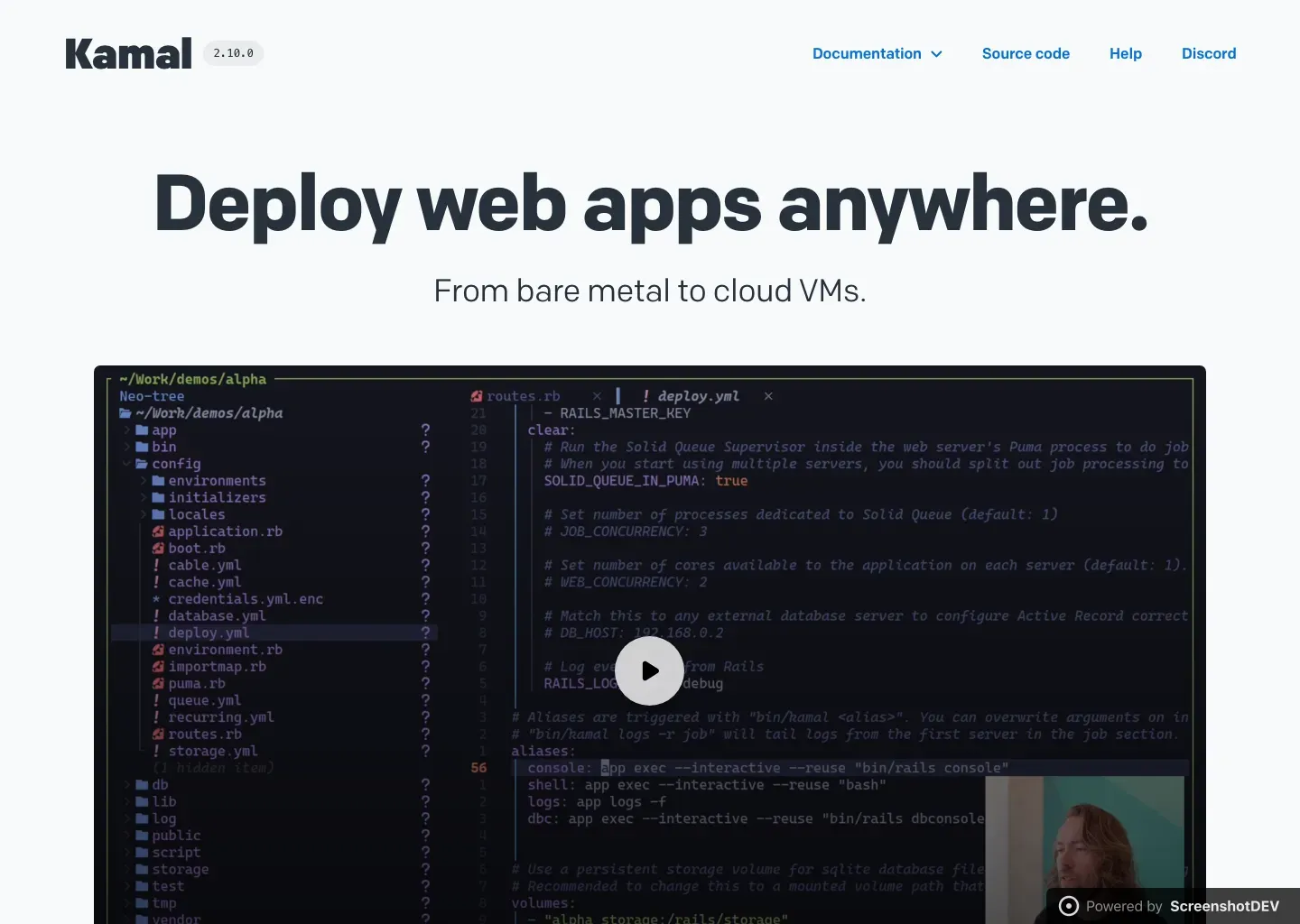
Task: Click the "From bare metal to cloud VMs." subtitle
Action: pyautogui.click(x=650, y=291)
